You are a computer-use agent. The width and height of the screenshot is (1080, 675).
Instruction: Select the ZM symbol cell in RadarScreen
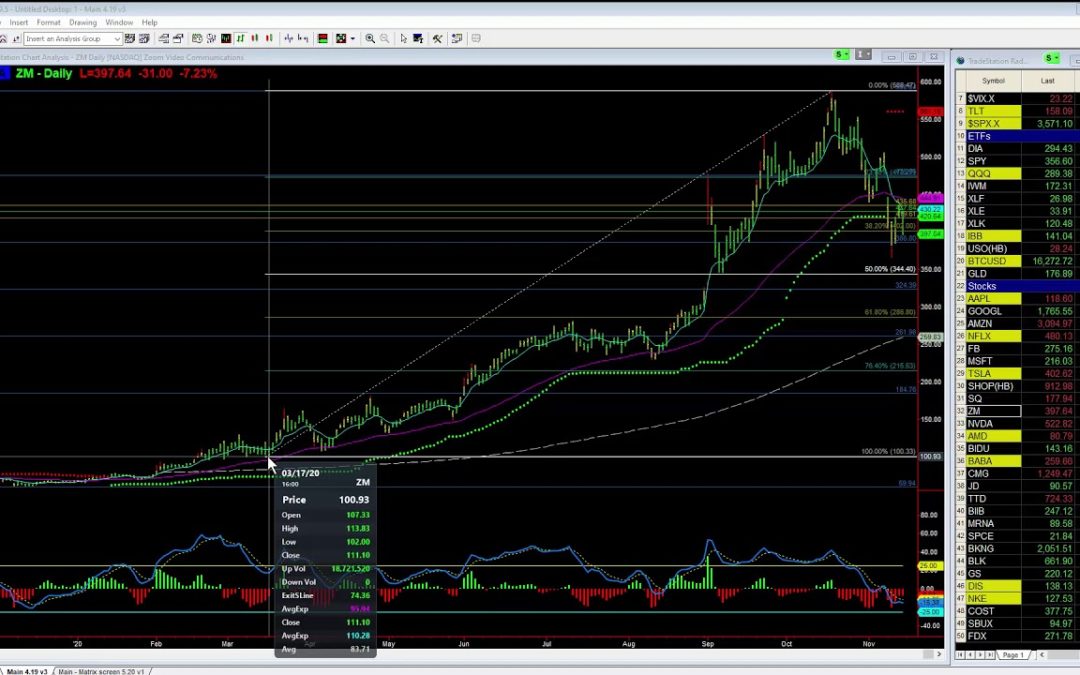[994, 411]
